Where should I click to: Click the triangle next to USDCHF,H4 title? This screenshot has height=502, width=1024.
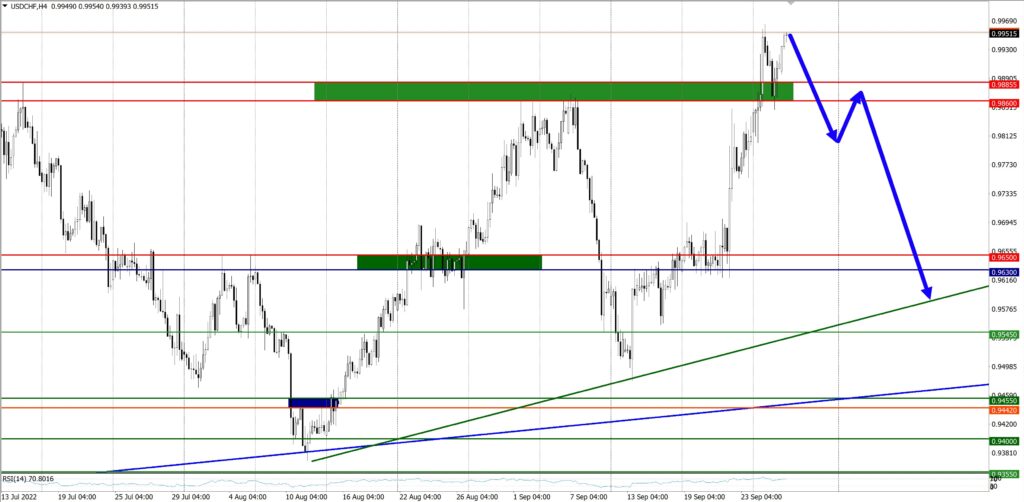(5, 7)
